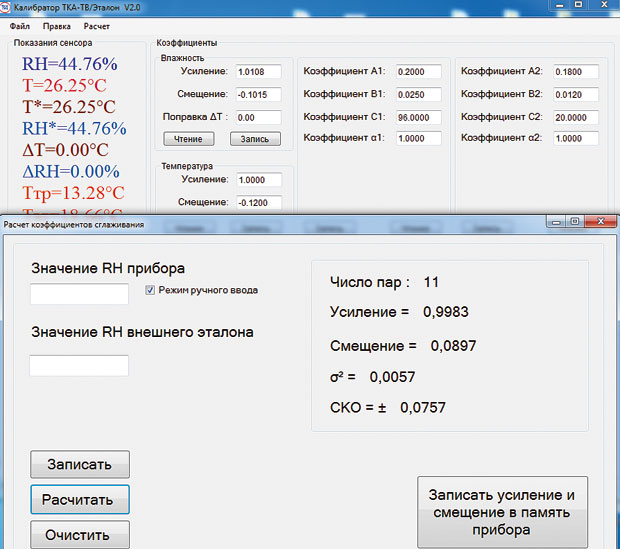Focus the Значение RH внешнего эталона field
This screenshot has width=620, height=549.
click(79, 365)
